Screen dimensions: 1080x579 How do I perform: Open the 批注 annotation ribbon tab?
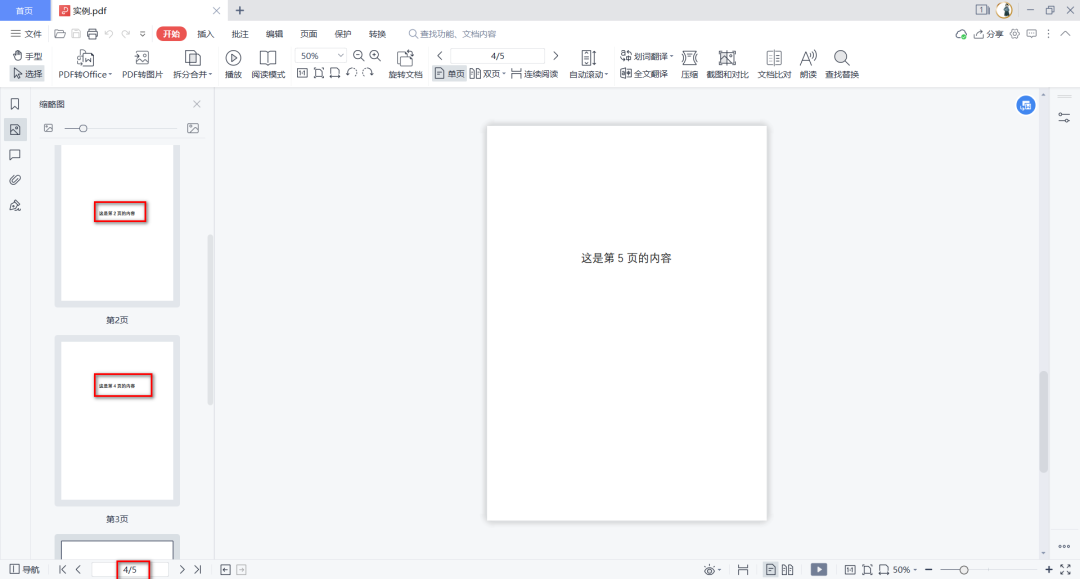pos(240,34)
